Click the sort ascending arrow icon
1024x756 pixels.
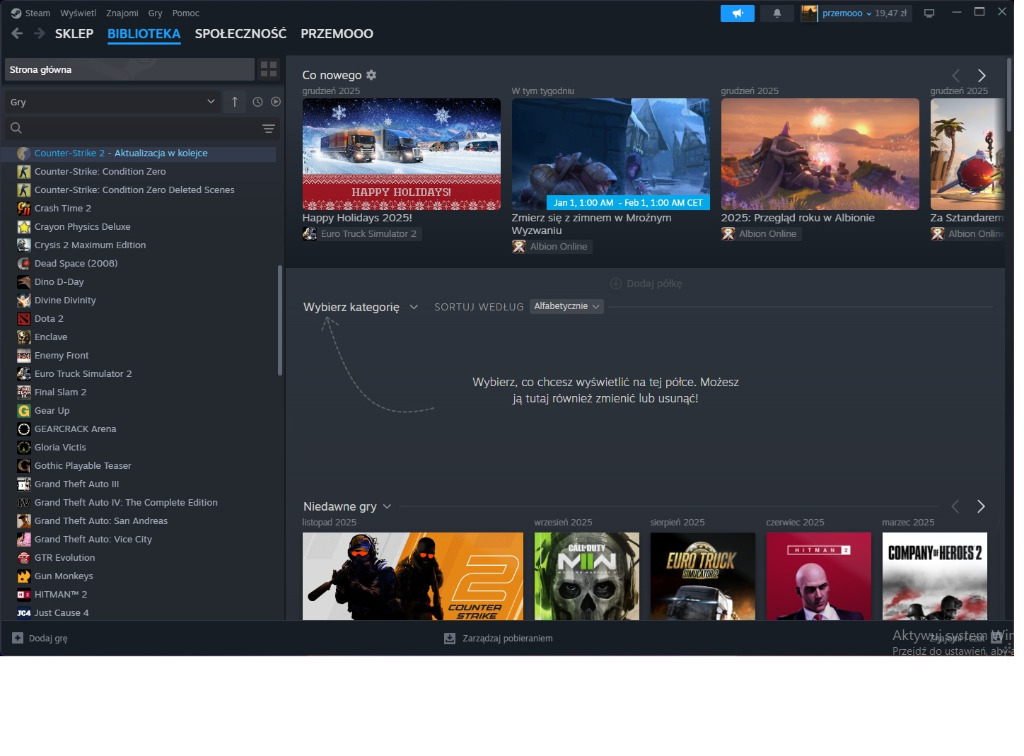click(x=234, y=102)
